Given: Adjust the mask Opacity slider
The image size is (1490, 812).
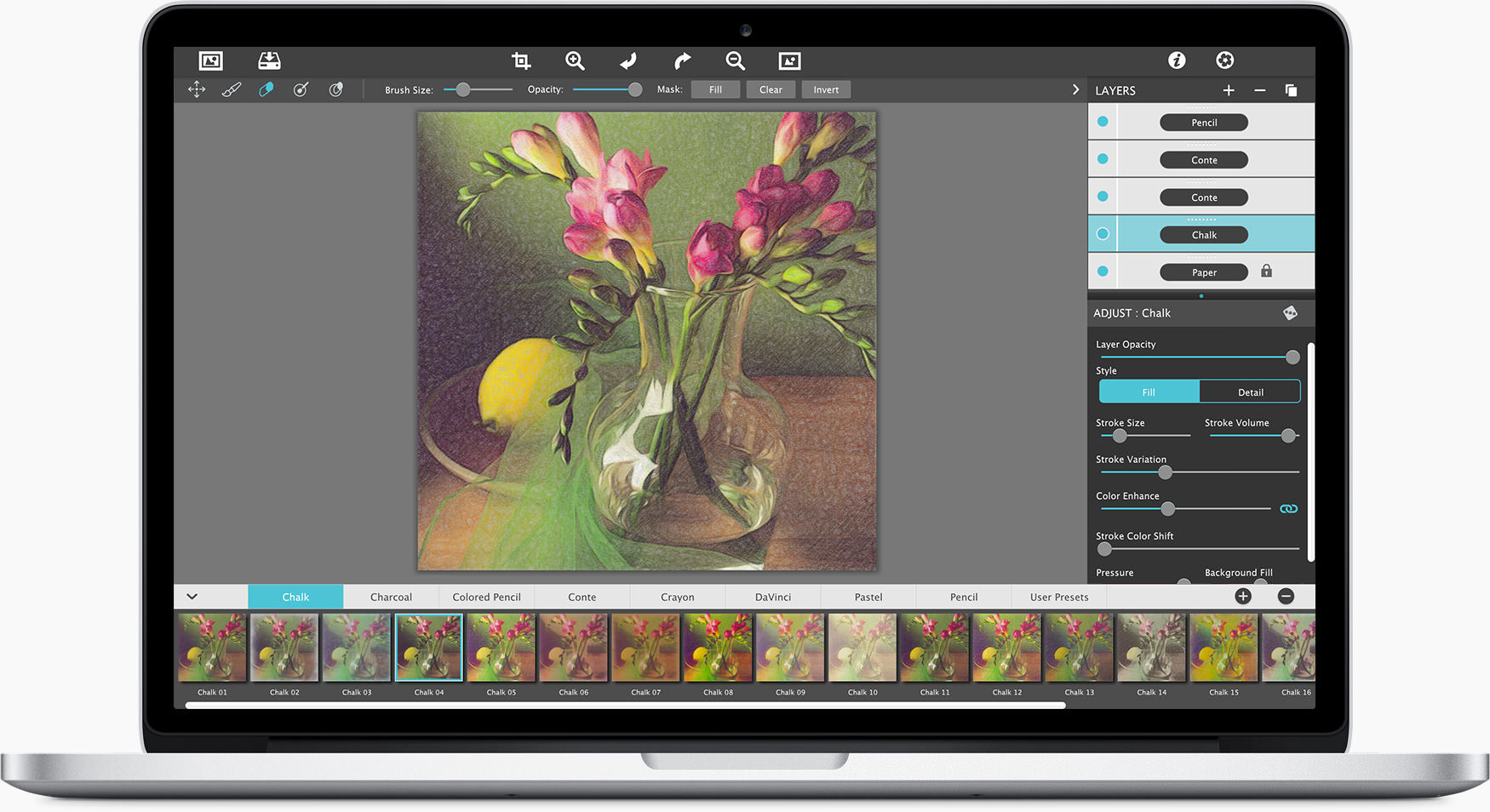Looking at the screenshot, I should click(607, 89).
